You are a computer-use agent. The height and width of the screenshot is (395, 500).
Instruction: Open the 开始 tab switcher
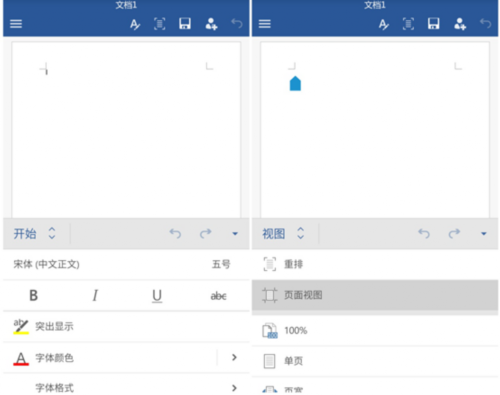point(34,233)
